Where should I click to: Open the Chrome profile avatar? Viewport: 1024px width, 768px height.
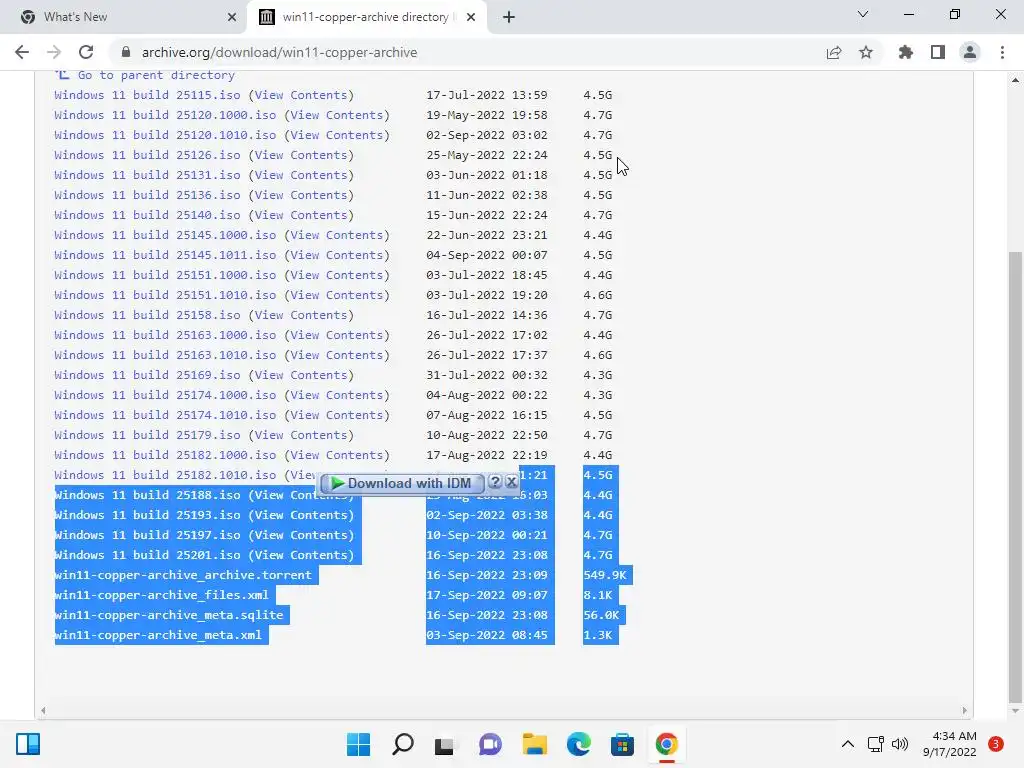(x=970, y=52)
